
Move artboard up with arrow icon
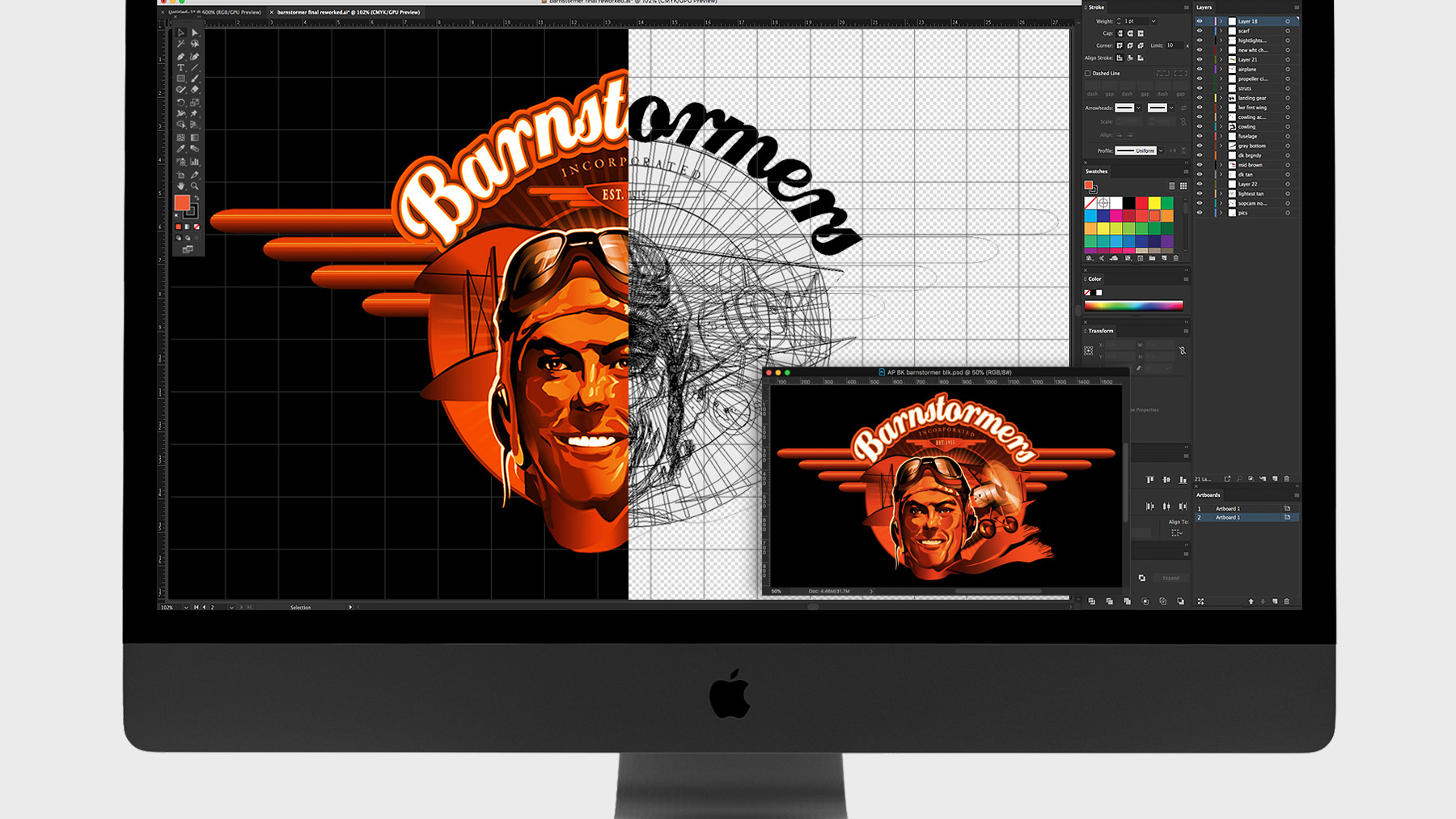(x=1251, y=601)
